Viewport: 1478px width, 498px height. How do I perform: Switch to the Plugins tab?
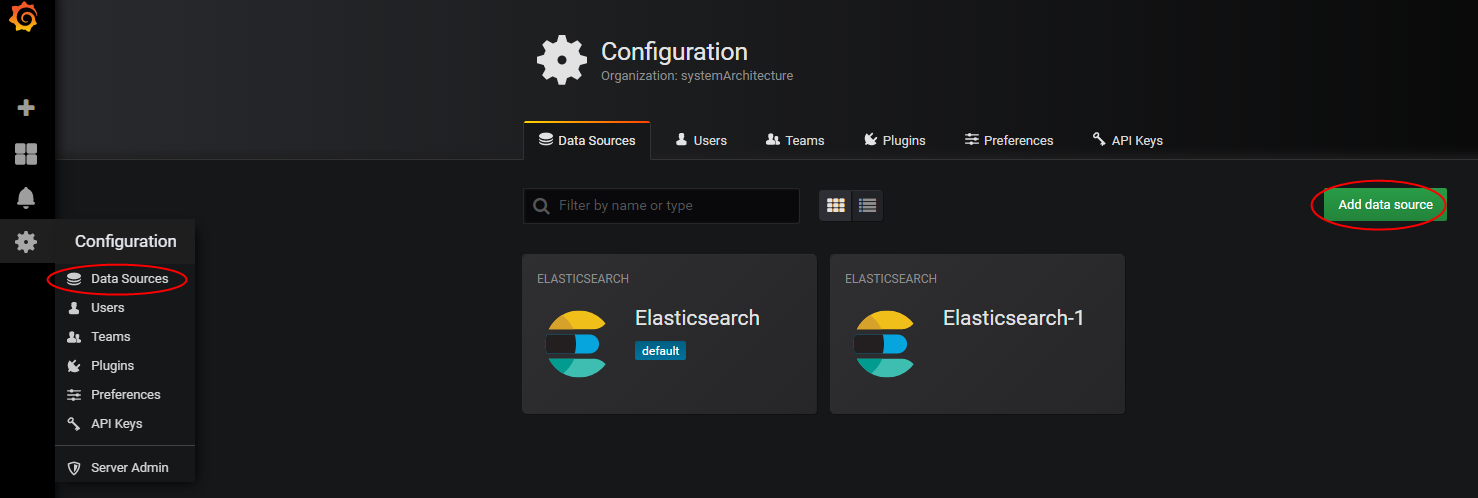pos(895,140)
